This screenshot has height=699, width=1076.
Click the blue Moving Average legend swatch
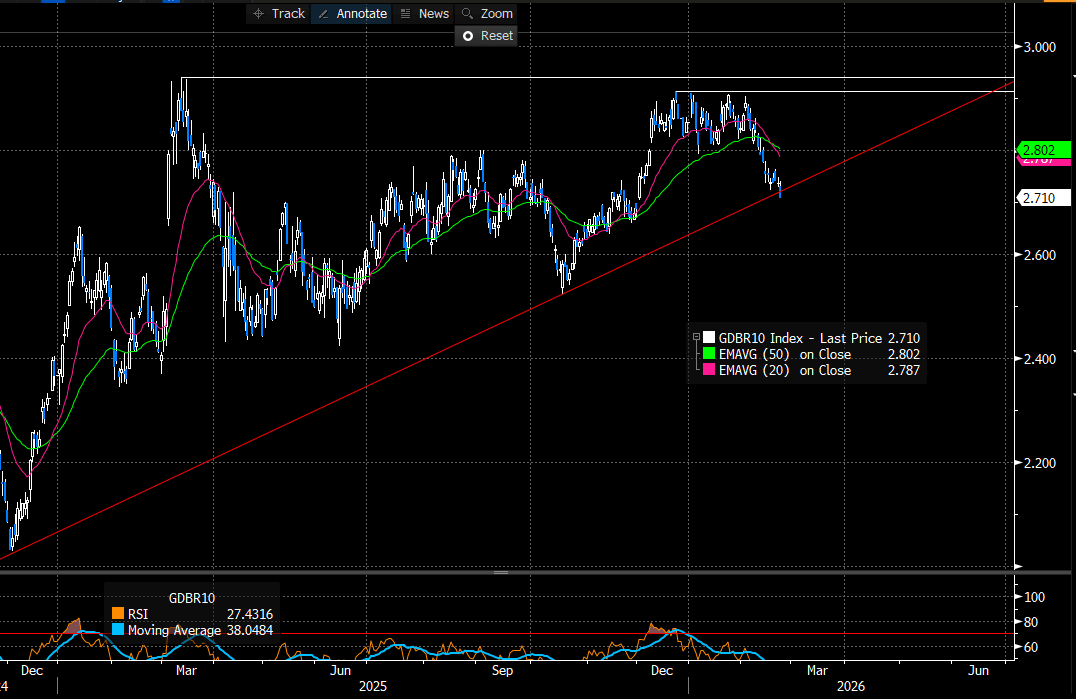pos(118,630)
